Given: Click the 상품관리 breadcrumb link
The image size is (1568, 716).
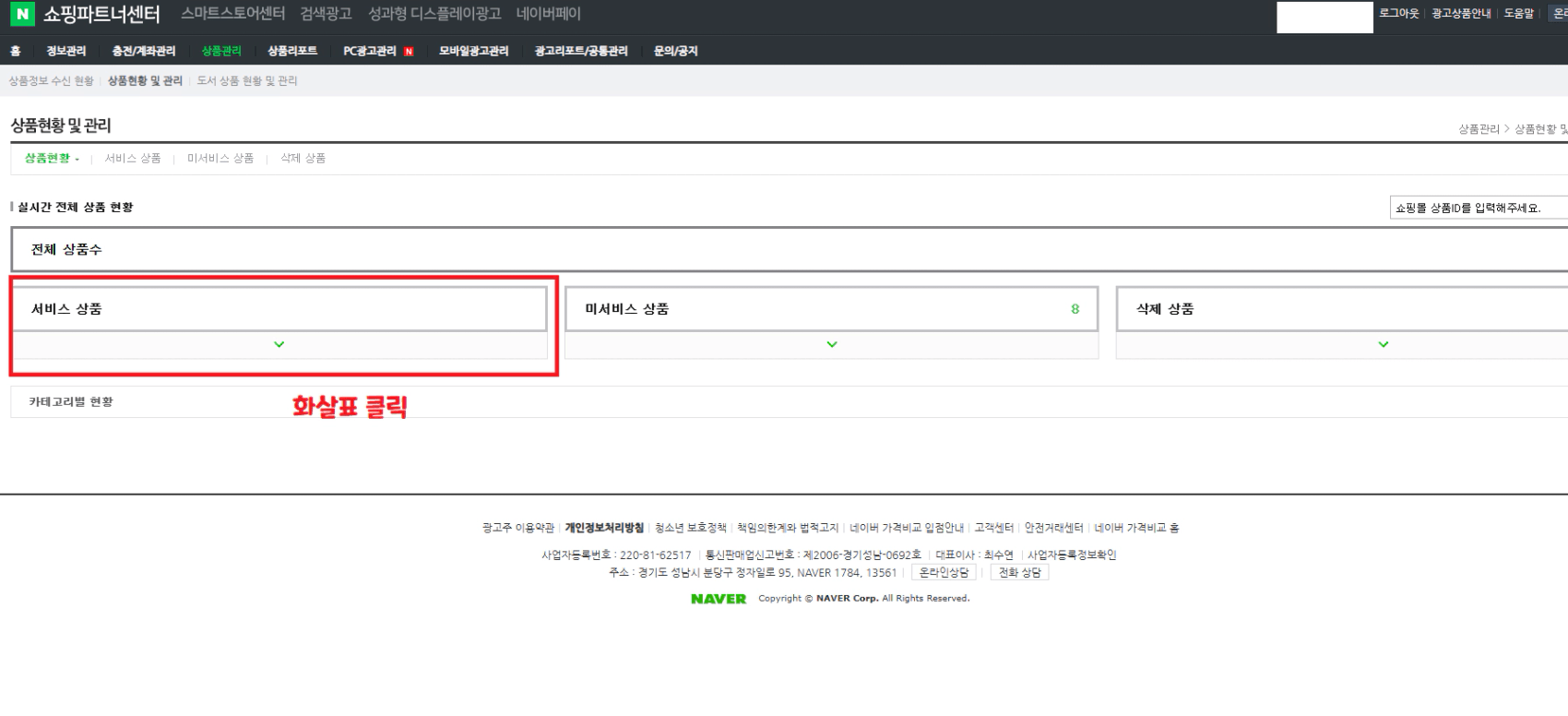Looking at the screenshot, I should pos(1479,129).
